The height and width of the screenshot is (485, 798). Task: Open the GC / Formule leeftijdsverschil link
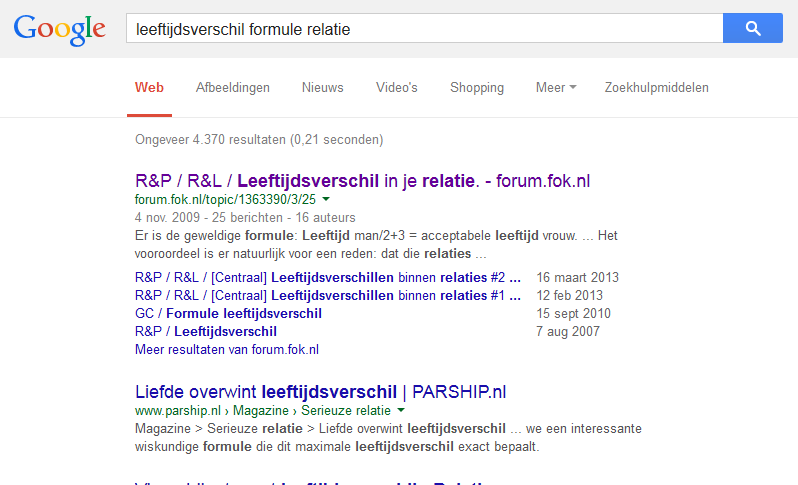click(x=228, y=313)
